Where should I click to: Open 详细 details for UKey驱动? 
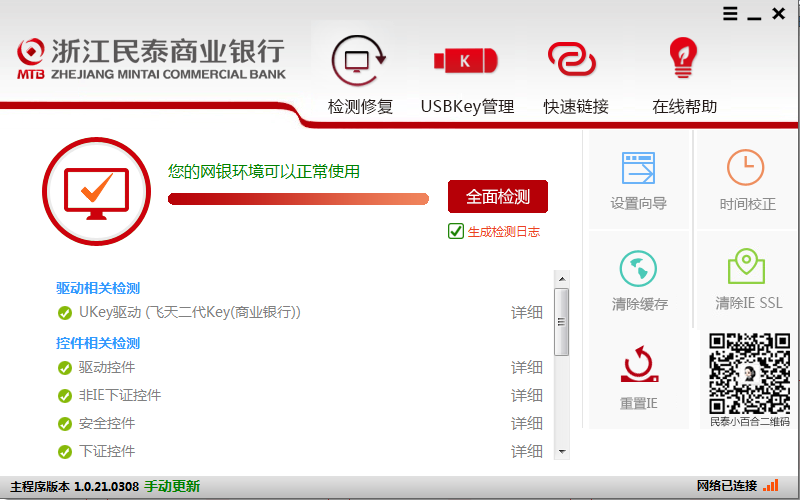(x=527, y=312)
